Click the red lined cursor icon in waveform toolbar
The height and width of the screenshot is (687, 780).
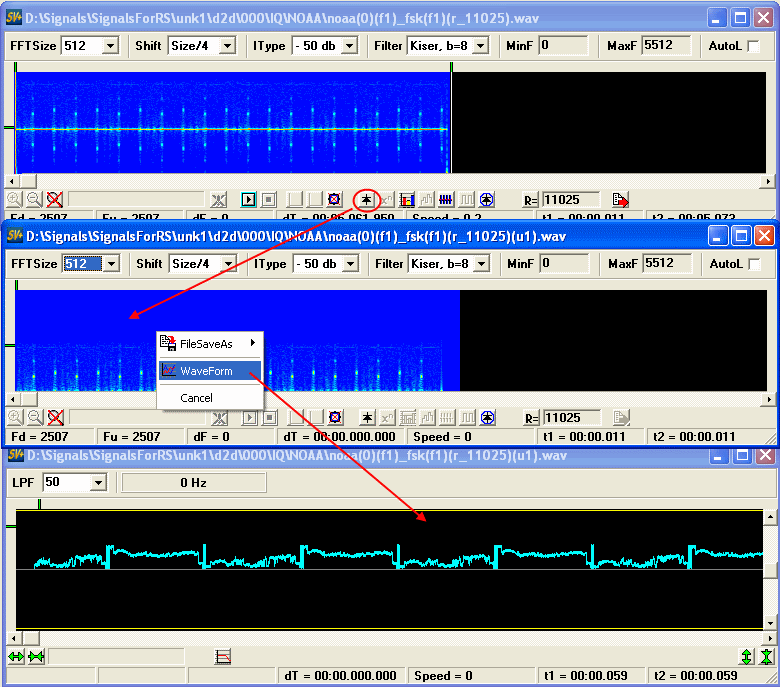223,656
